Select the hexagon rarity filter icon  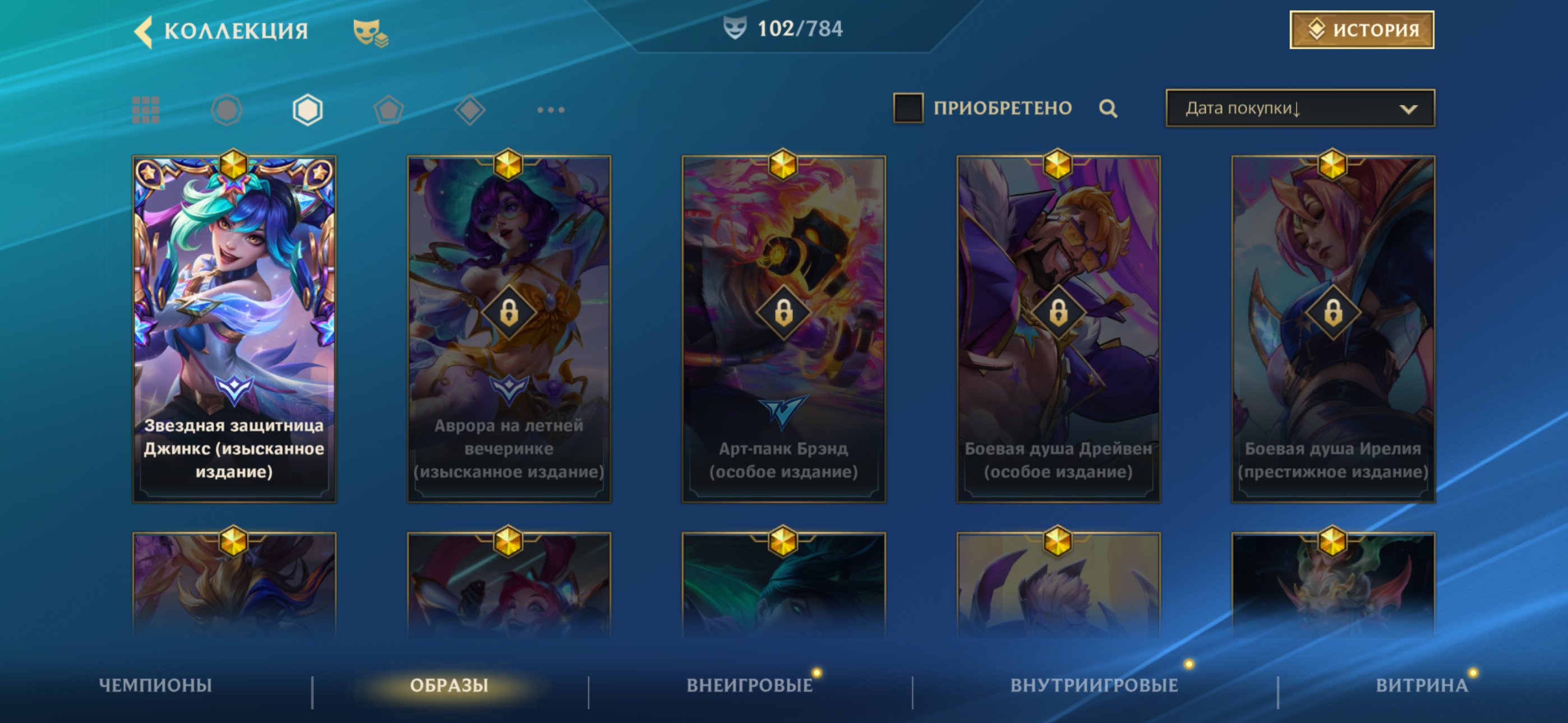pyautogui.click(x=307, y=110)
